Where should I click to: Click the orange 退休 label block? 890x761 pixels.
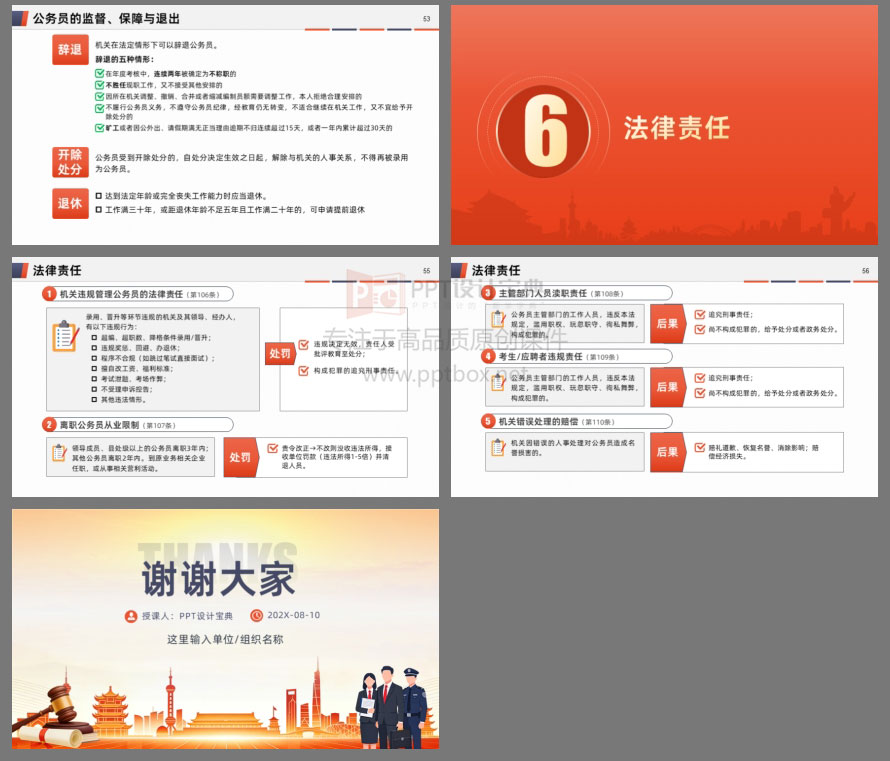tap(69, 203)
